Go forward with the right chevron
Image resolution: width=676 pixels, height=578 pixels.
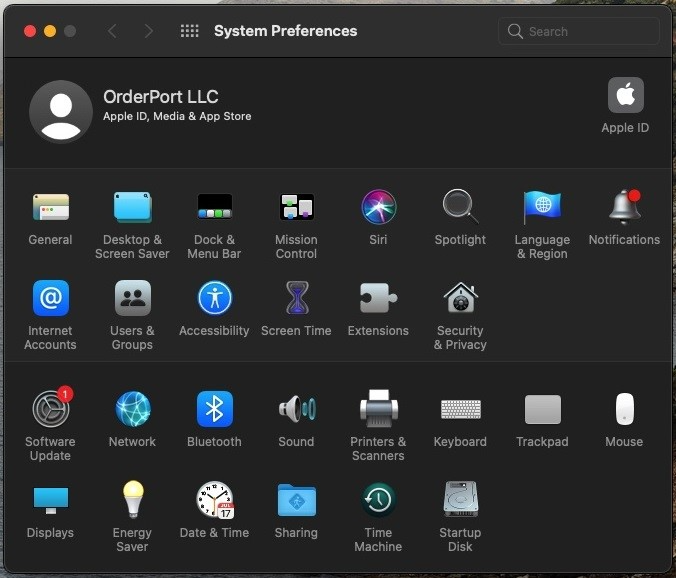(x=149, y=31)
